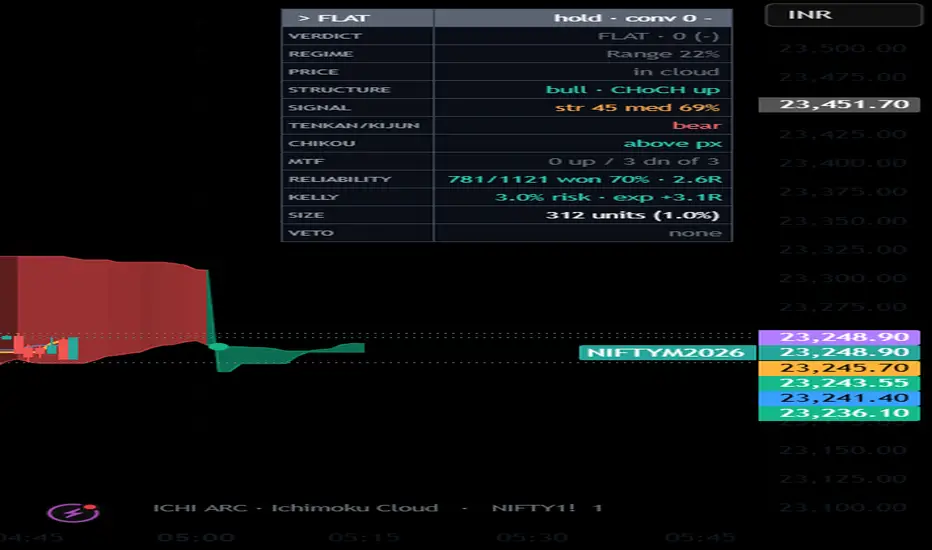Image resolution: width=932 pixels, height=550 pixels.
Task: Select the green 23,243.55 price tag
Action: coord(839,383)
